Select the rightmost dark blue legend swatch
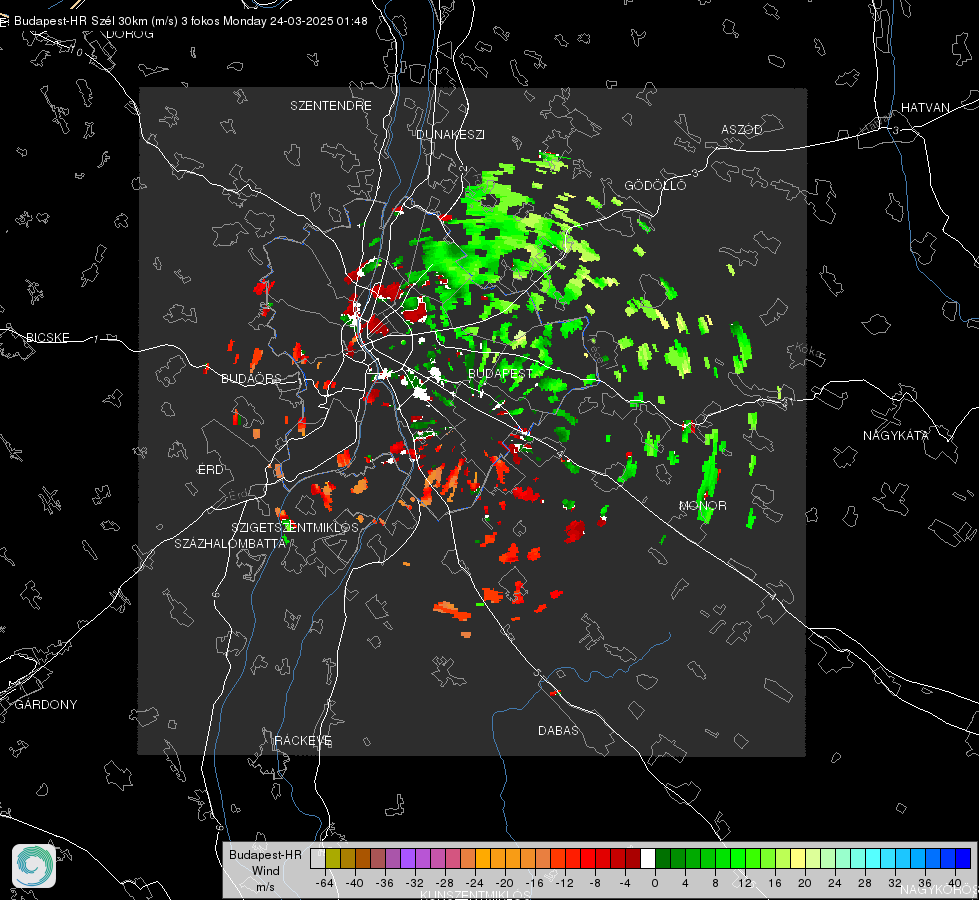 click(963, 858)
